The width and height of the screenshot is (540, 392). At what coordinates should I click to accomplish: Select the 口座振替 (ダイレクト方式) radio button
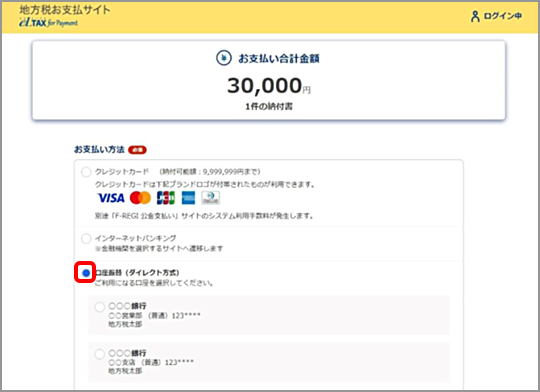tap(86, 273)
